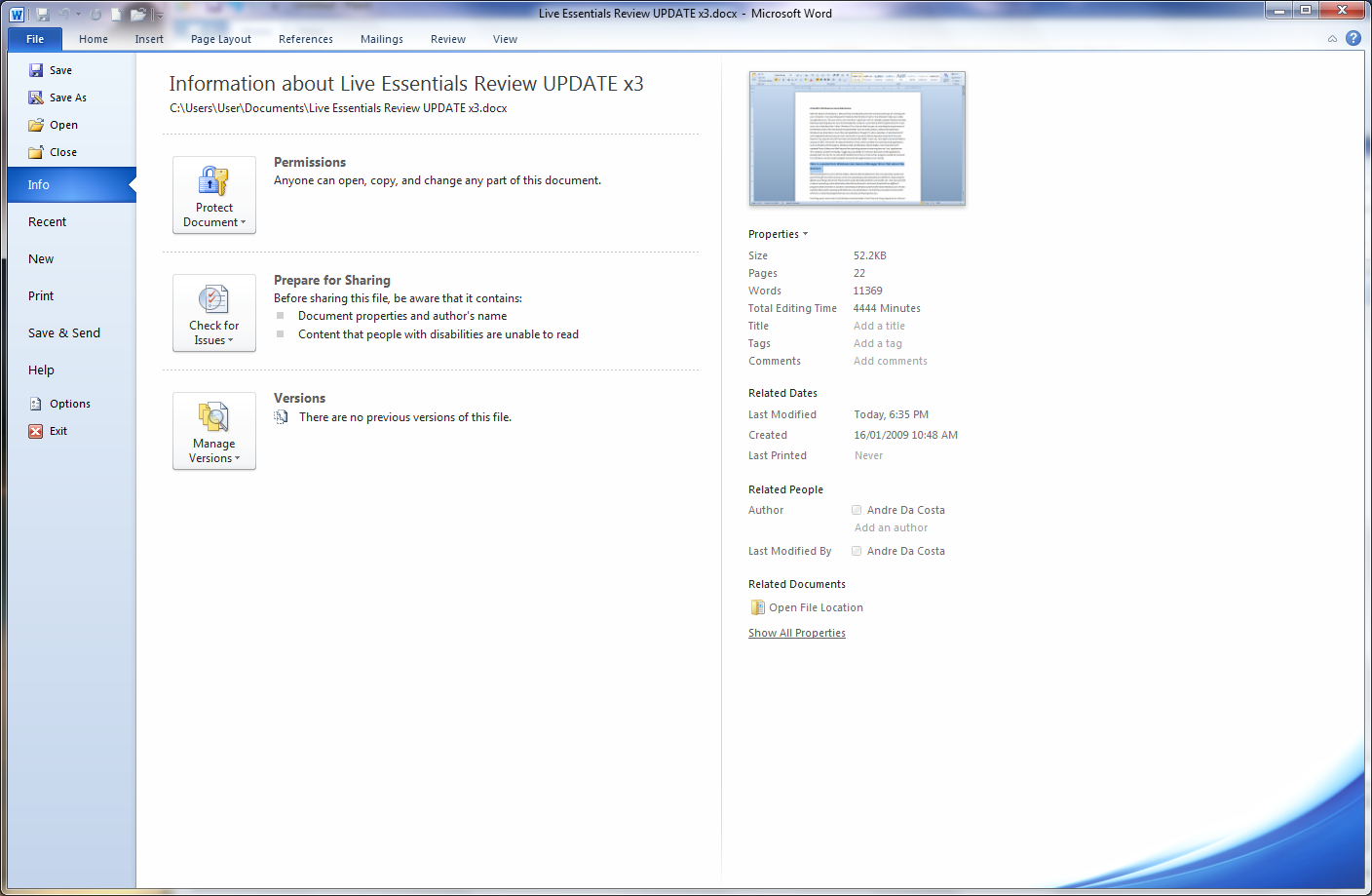Expand the Protect Document dropdown
The image size is (1372, 896).
[x=214, y=195]
